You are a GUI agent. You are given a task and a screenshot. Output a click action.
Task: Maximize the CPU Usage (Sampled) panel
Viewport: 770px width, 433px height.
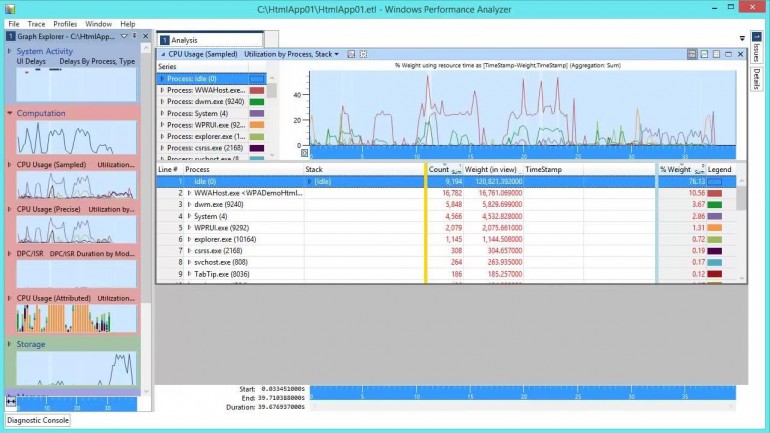(x=729, y=54)
